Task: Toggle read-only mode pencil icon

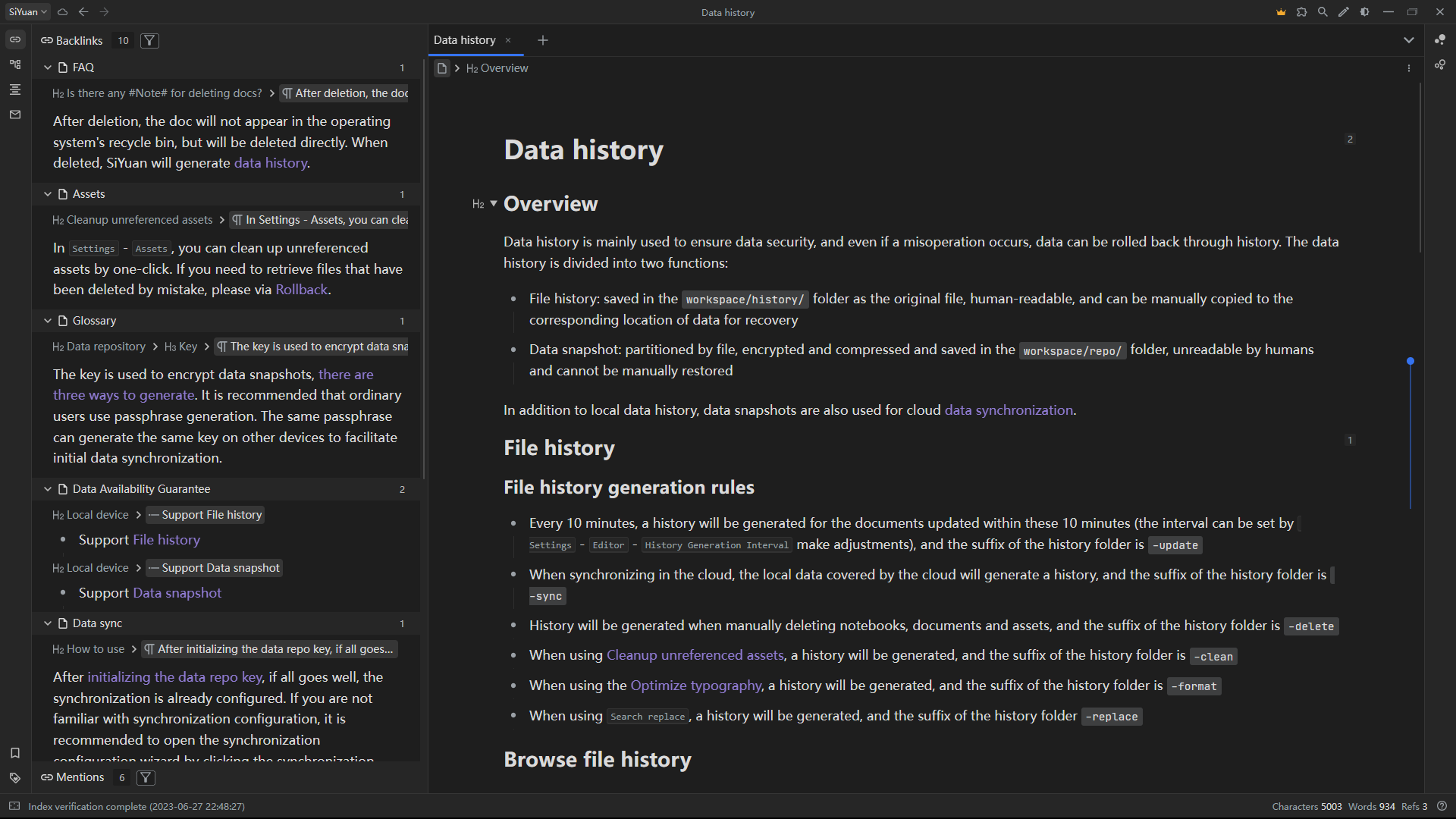Action: click(x=1344, y=12)
